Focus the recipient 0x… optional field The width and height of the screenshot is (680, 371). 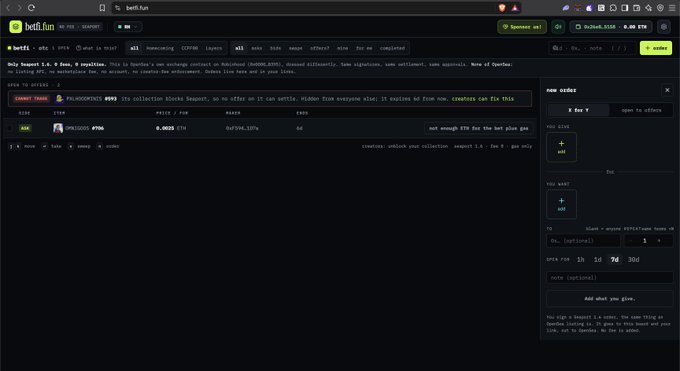583,241
